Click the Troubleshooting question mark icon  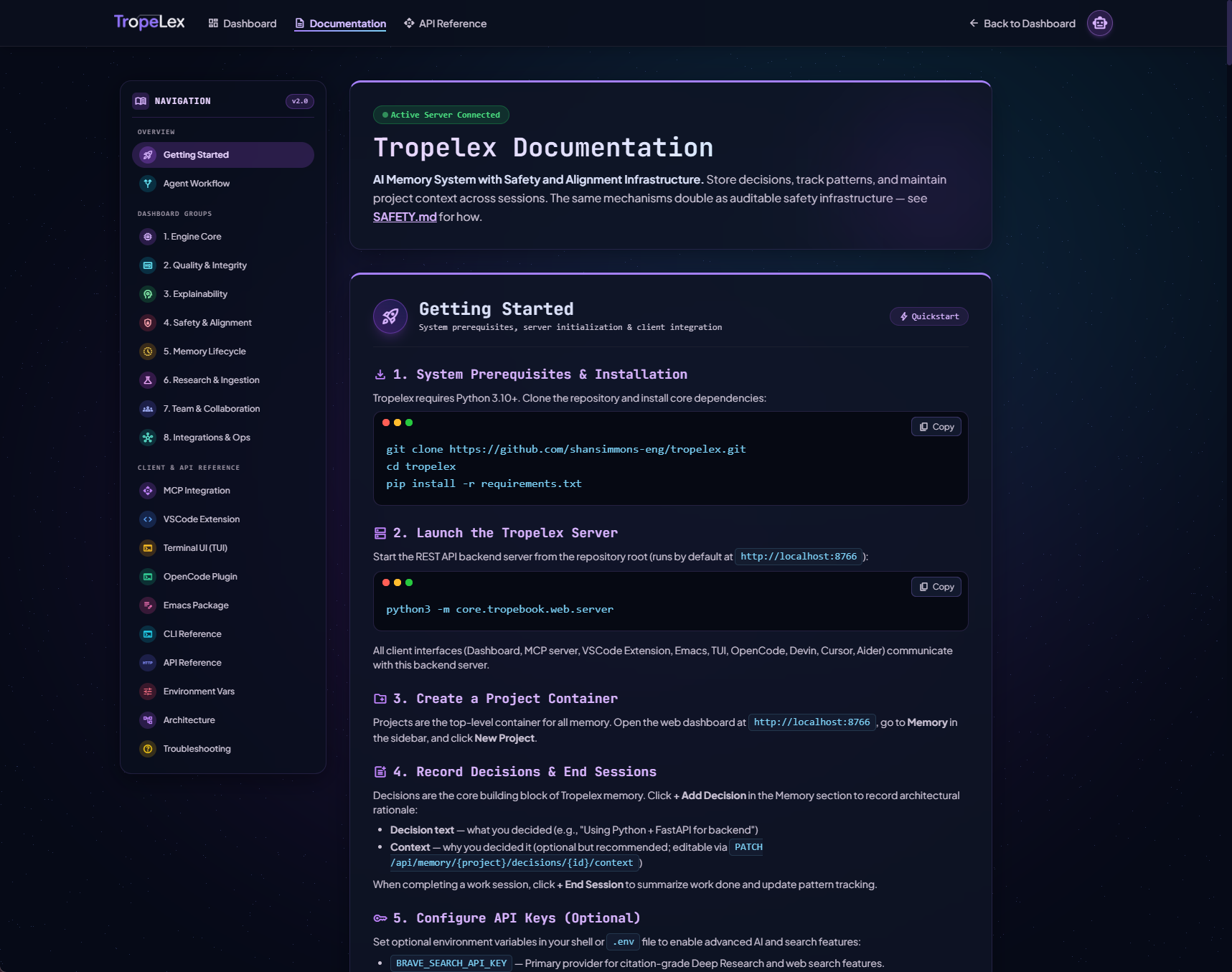pyautogui.click(x=148, y=749)
